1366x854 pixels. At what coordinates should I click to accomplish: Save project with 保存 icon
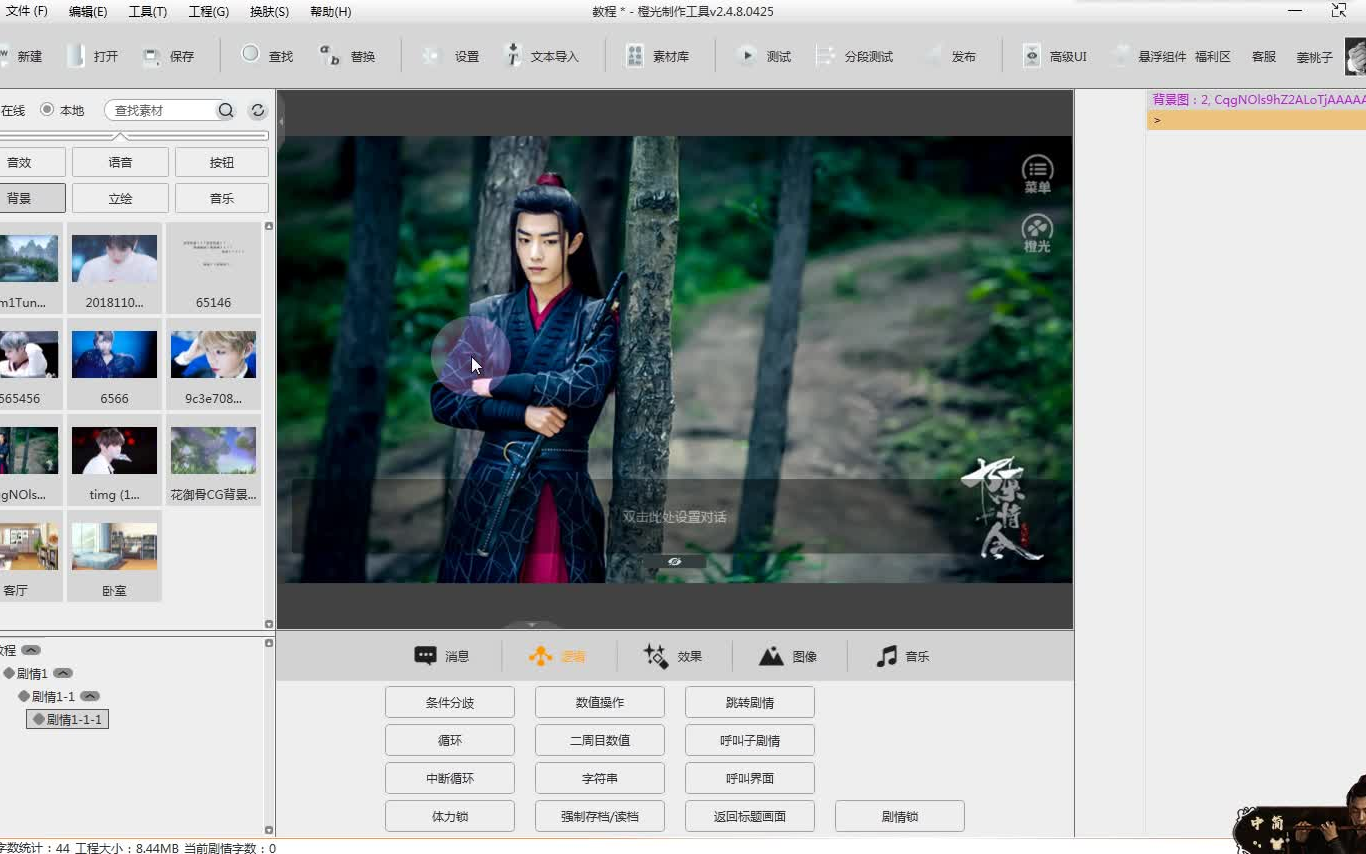[151, 56]
